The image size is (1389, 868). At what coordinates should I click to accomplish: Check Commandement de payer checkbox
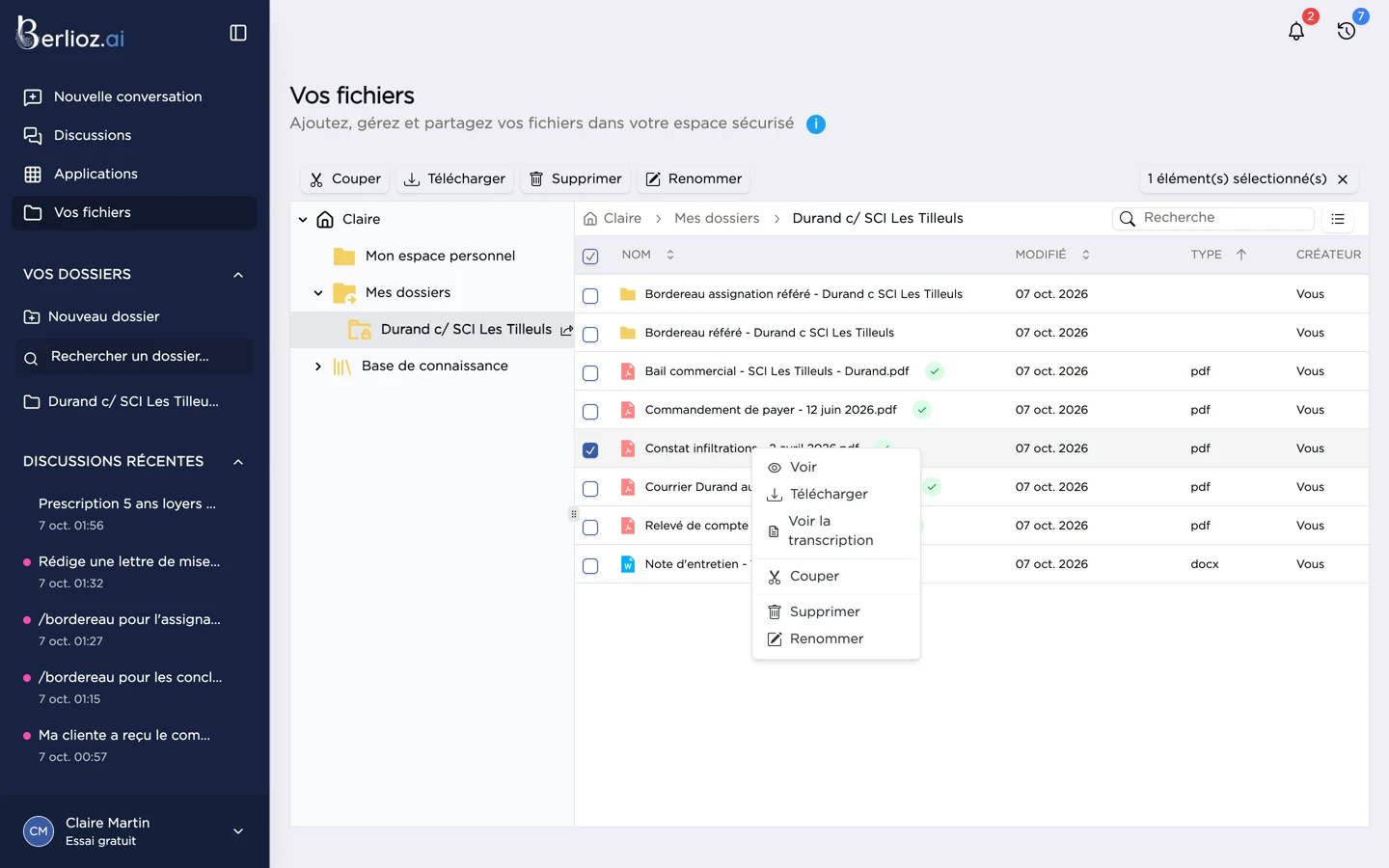[x=590, y=412]
